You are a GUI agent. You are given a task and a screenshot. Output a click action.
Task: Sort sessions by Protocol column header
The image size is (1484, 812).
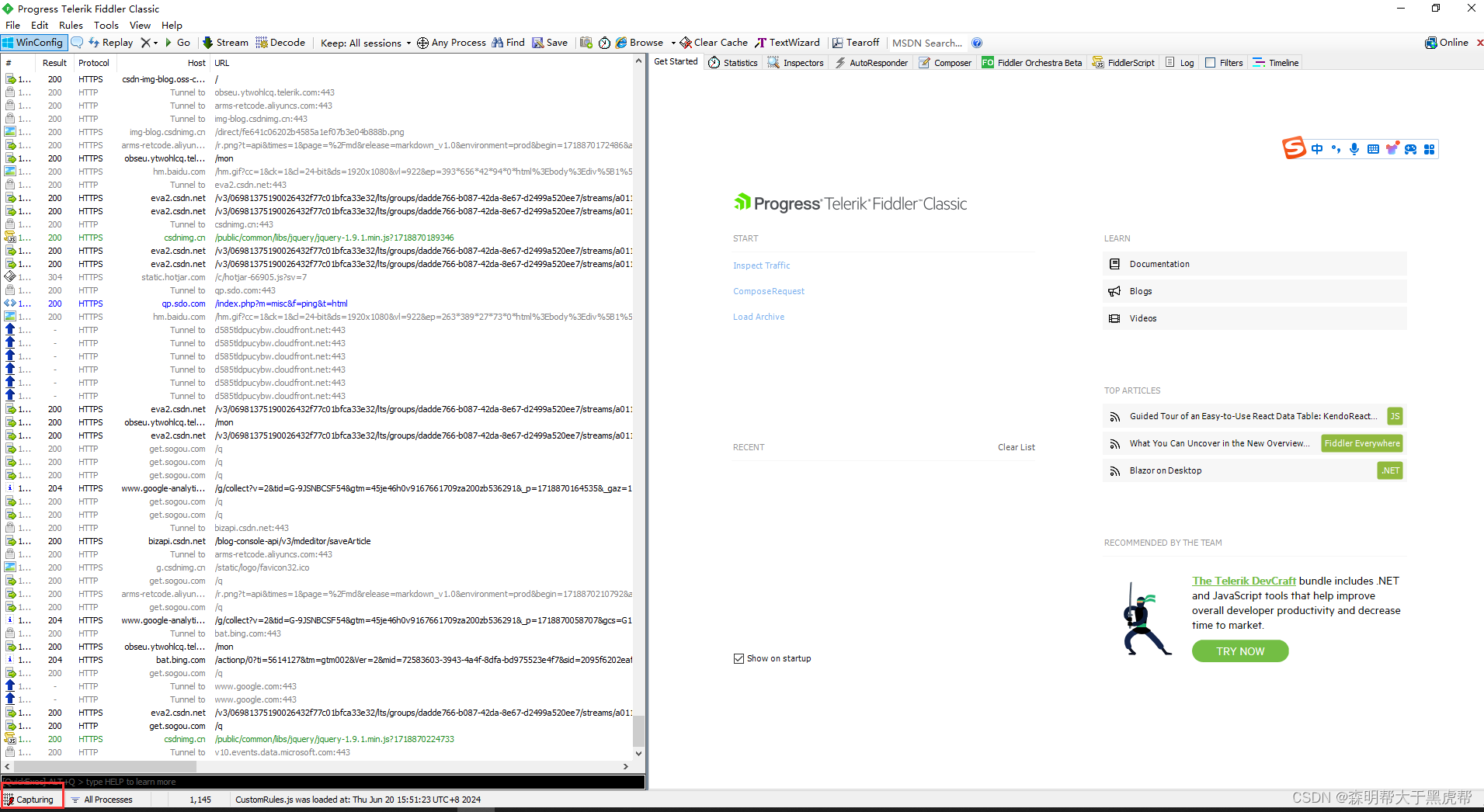point(94,63)
